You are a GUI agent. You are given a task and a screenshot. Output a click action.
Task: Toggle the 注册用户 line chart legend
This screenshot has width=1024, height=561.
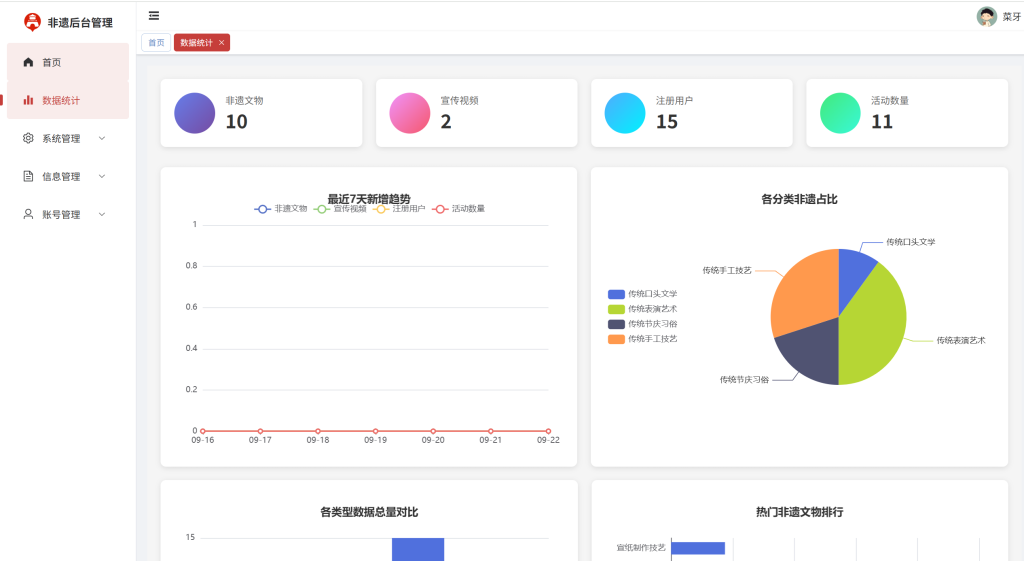[399, 209]
